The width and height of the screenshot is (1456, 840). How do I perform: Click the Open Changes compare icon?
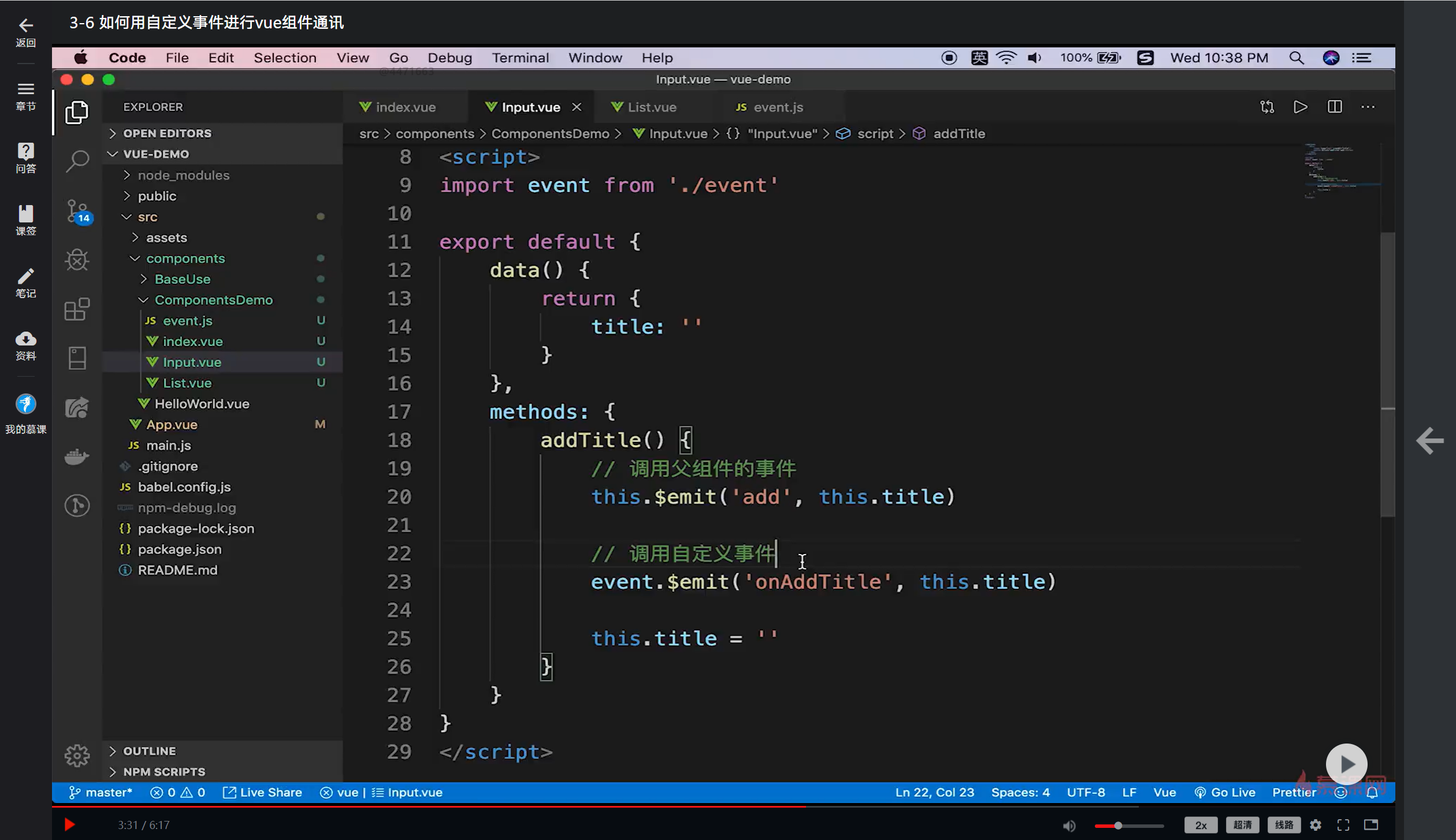pyautogui.click(x=1267, y=107)
